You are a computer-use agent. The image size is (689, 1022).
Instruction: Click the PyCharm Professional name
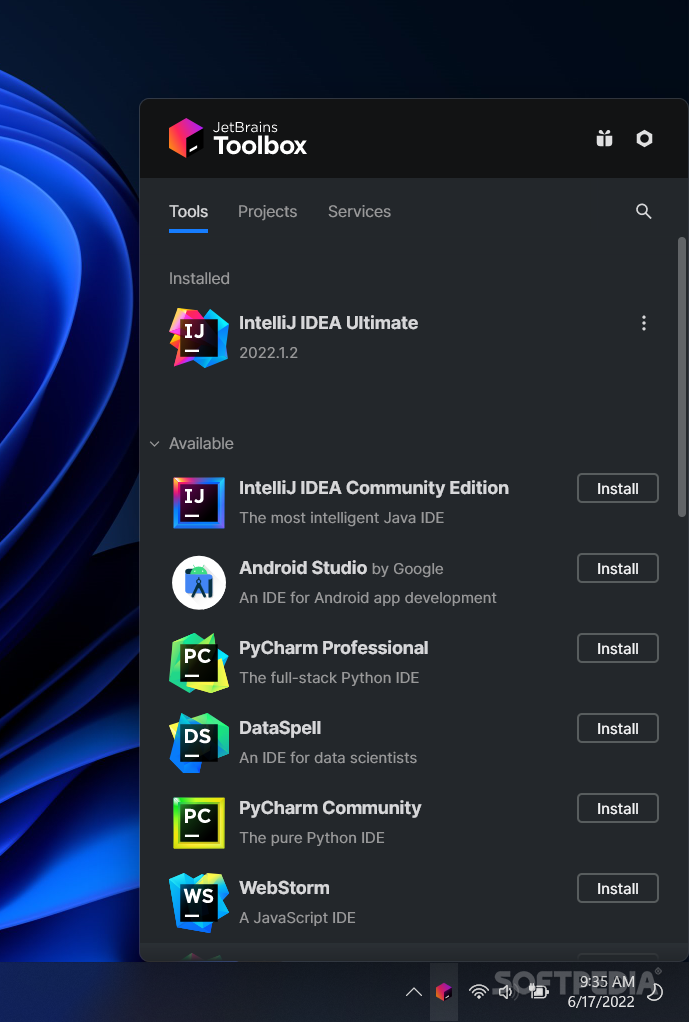tap(334, 648)
